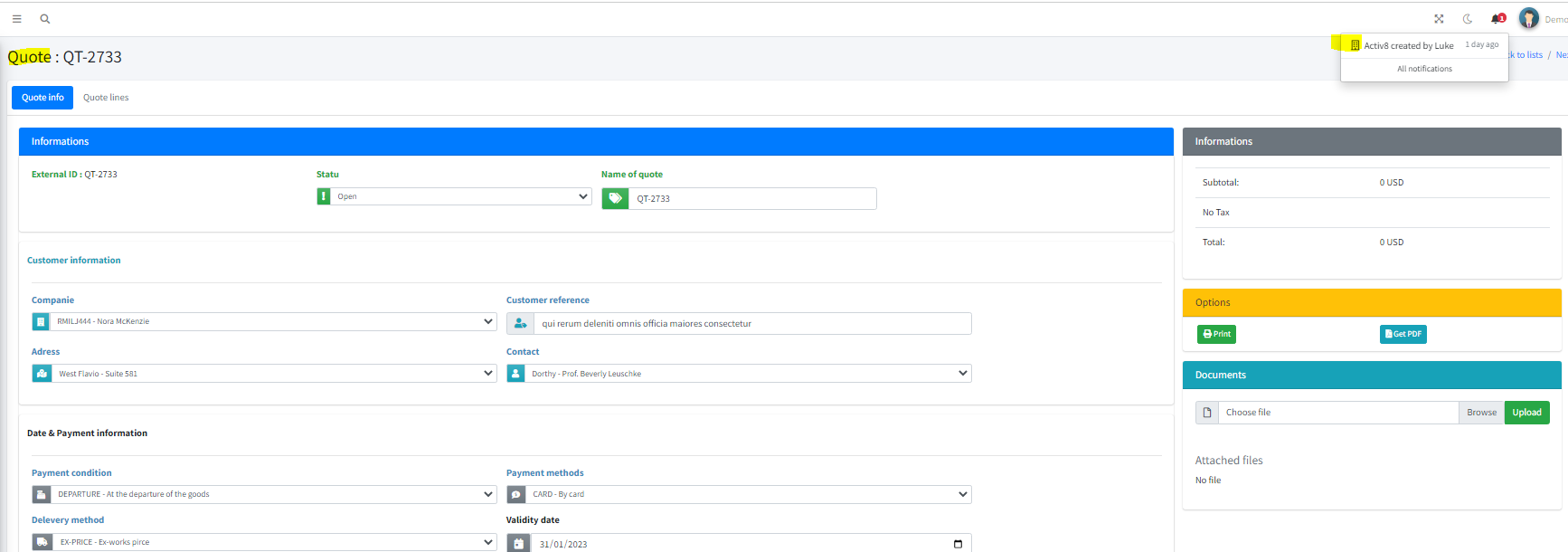Screen dimensions: 1568x552
Task: Open Payment condition dropdown DEPARTURE
Action: coord(274,494)
